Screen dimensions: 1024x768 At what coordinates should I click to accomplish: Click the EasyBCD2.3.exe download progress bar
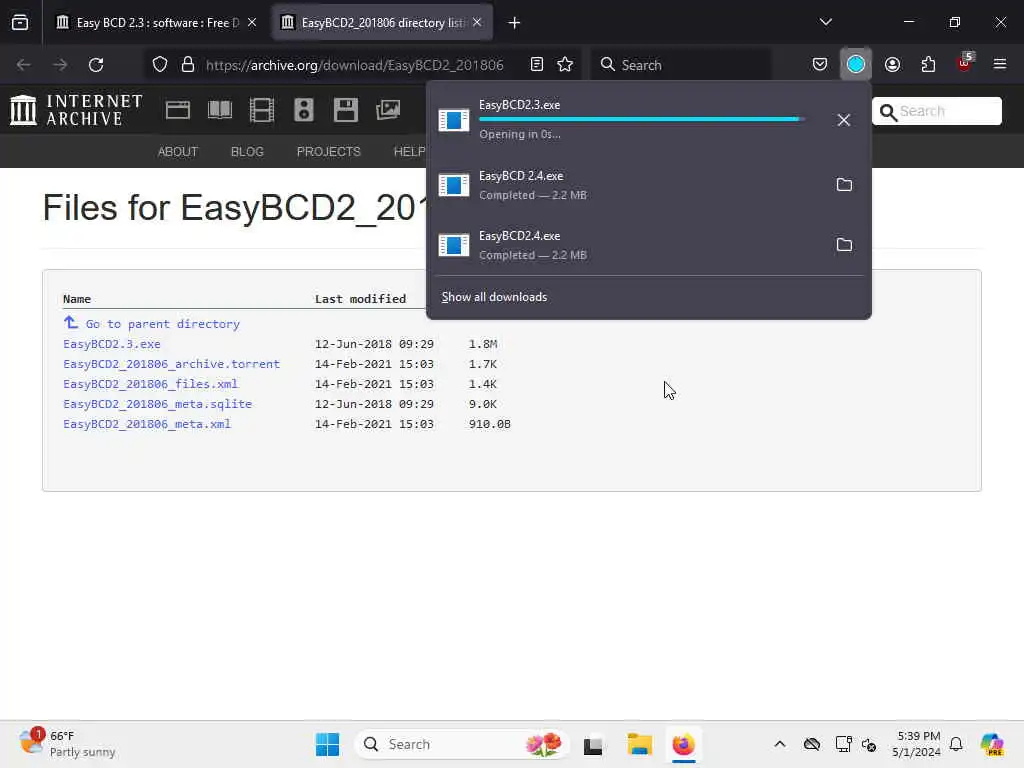click(641, 120)
